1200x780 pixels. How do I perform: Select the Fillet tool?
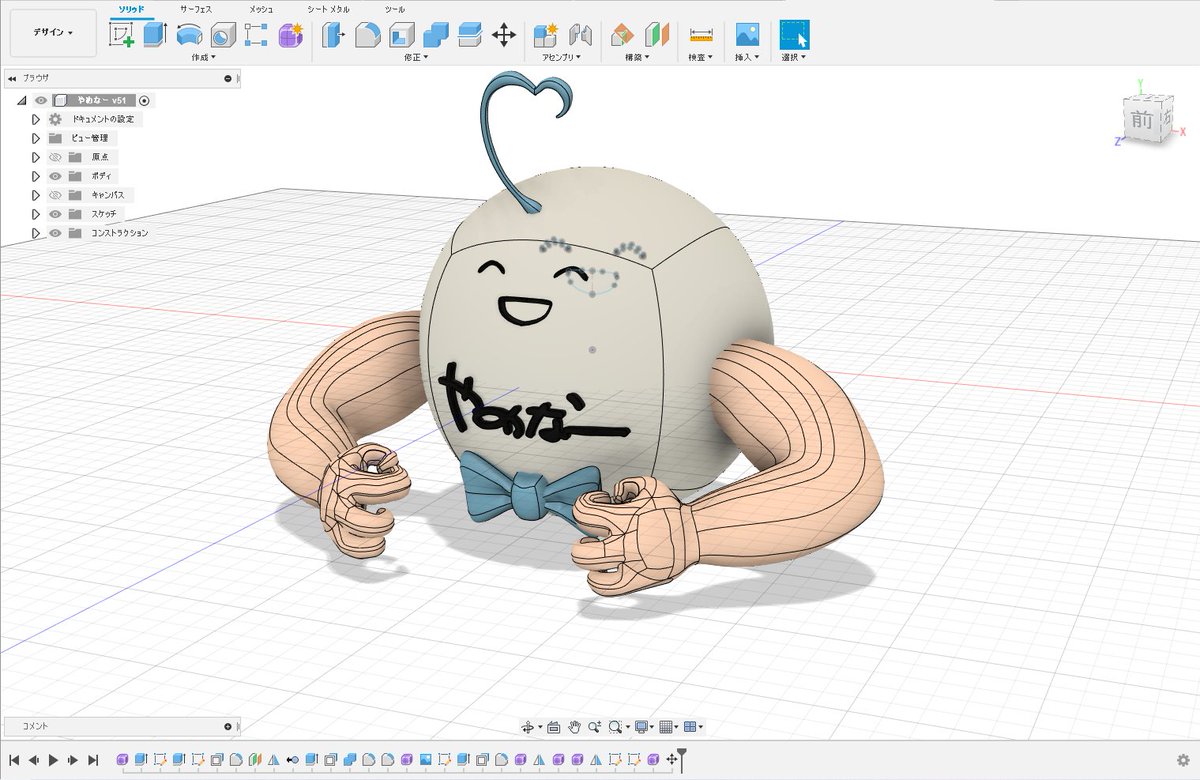pos(367,36)
